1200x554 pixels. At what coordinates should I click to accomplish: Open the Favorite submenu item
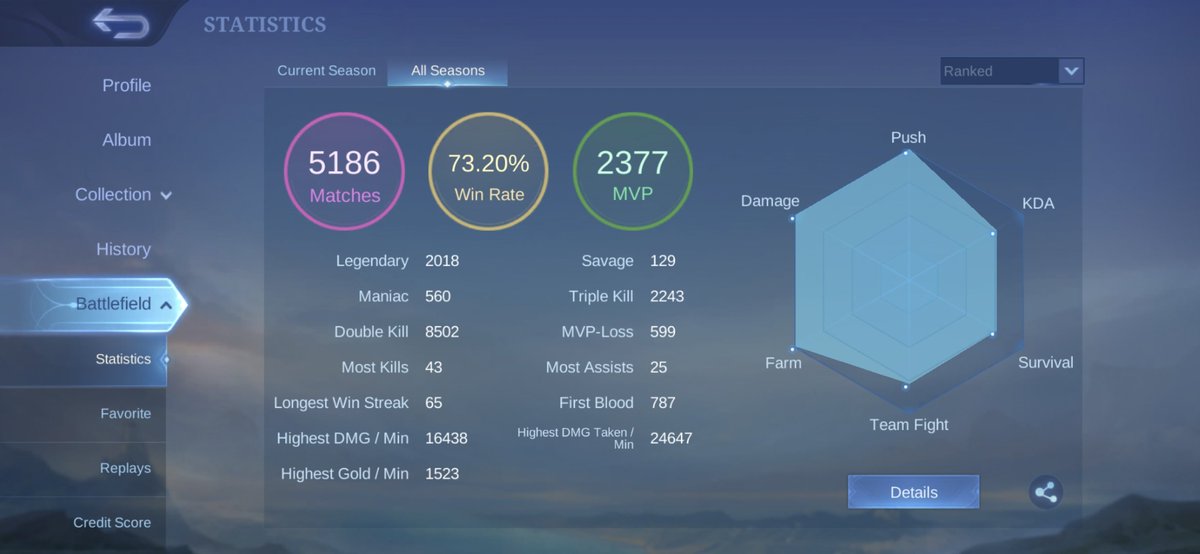(126, 413)
